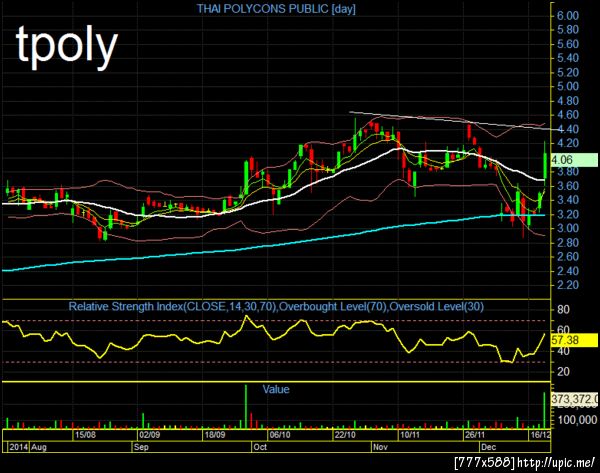The height and width of the screenshot is (473, 600).
Task: Click the 80 level on RSI axis
Action: click(x=563, y=310)
